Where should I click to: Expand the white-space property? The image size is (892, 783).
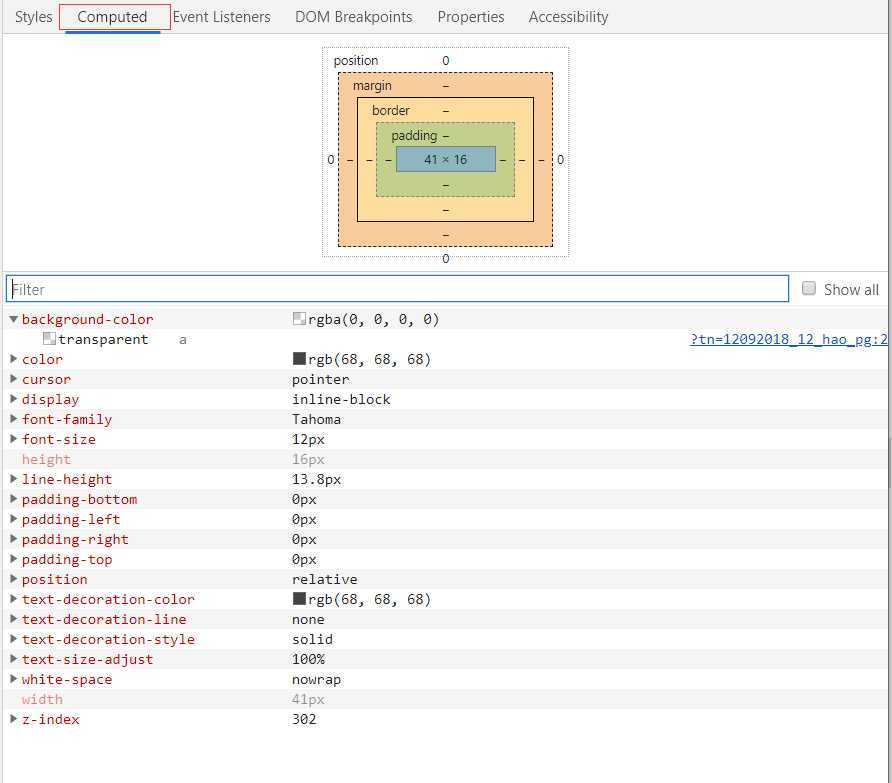[14, 679]
